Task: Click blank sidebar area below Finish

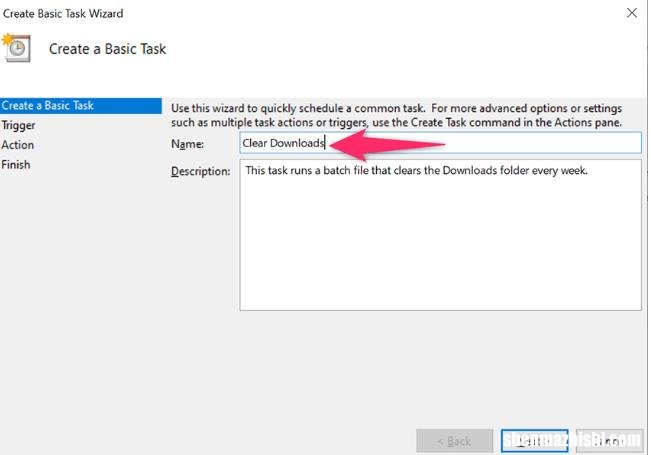Action: pyautogui.click(x=80, y=300)
